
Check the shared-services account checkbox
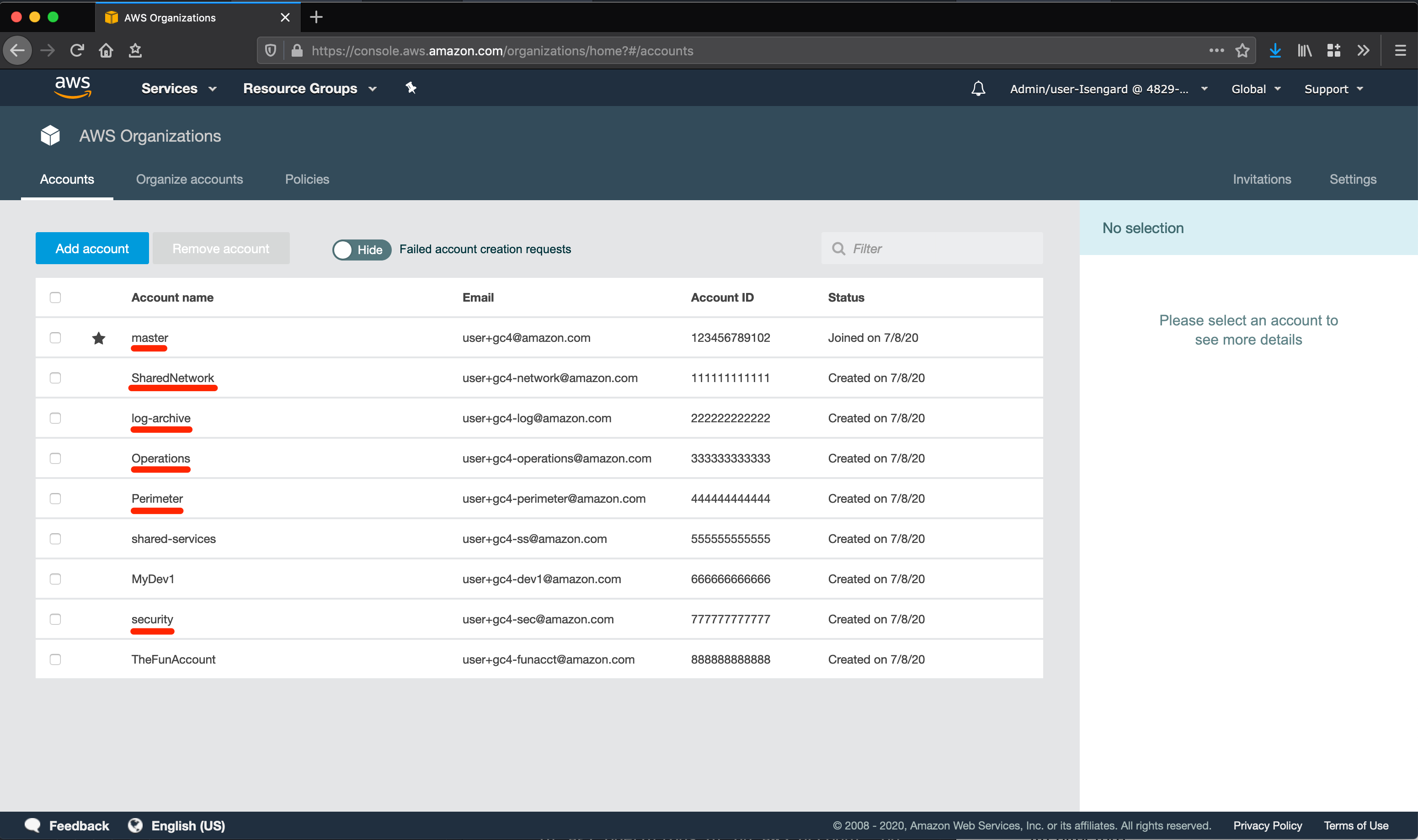pyautogui.click(x=55, y=538)
